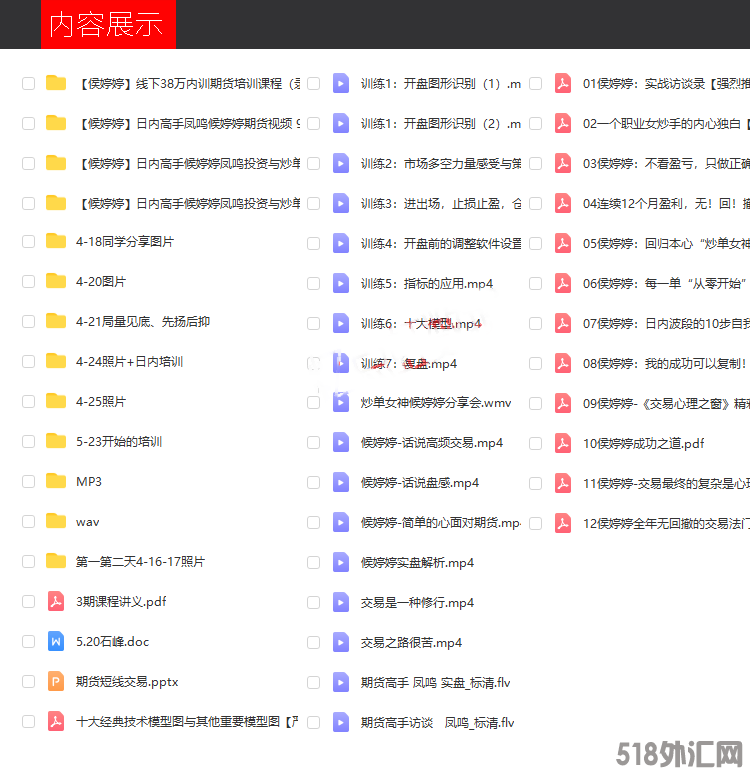This screenshot has height=778, width=750.
Task: Open folder 【侯婷婷】线下38万内训期货培训课程
Action: tap(188, 83)
